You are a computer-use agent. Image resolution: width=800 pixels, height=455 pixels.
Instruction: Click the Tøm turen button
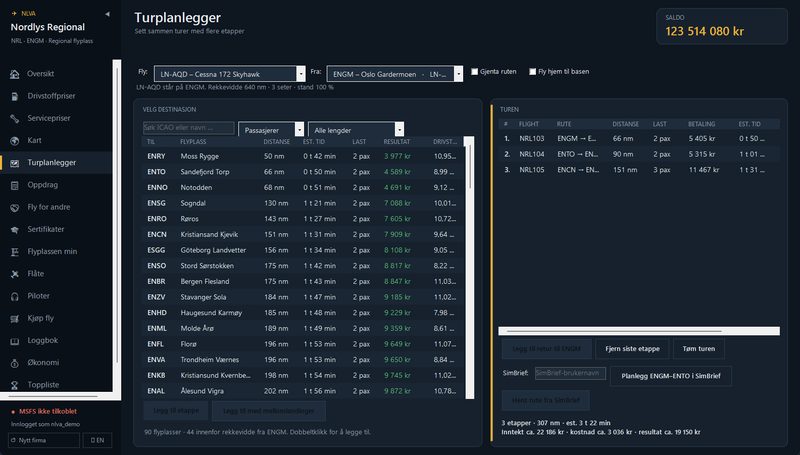point(698,349)
